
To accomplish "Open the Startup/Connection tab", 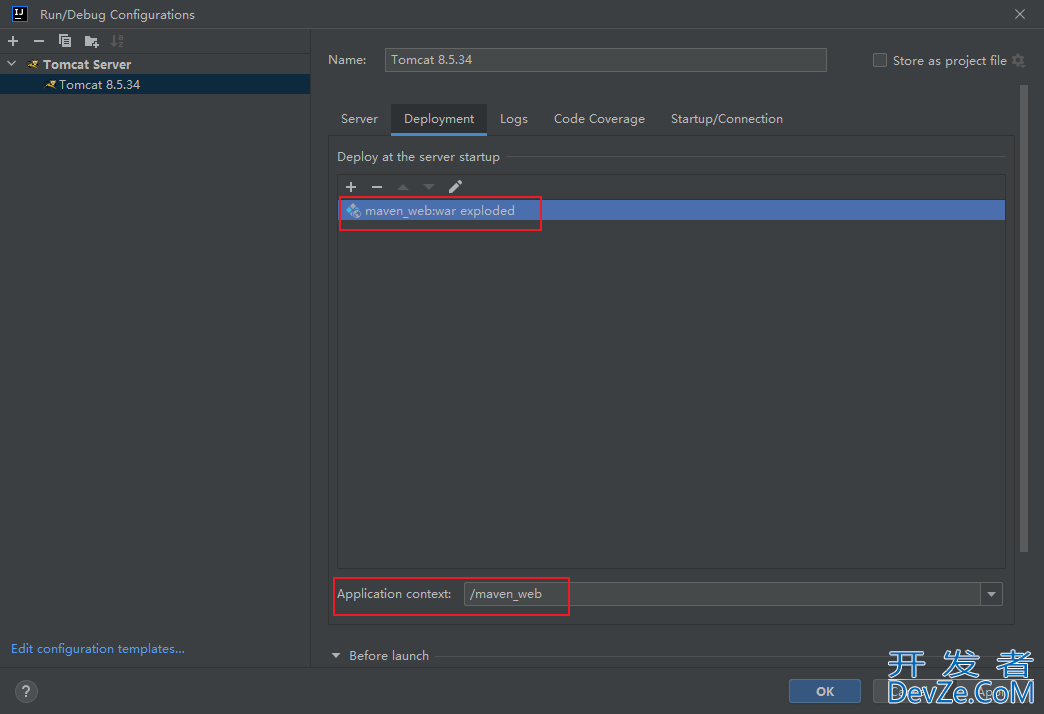I will coord(726,119).
